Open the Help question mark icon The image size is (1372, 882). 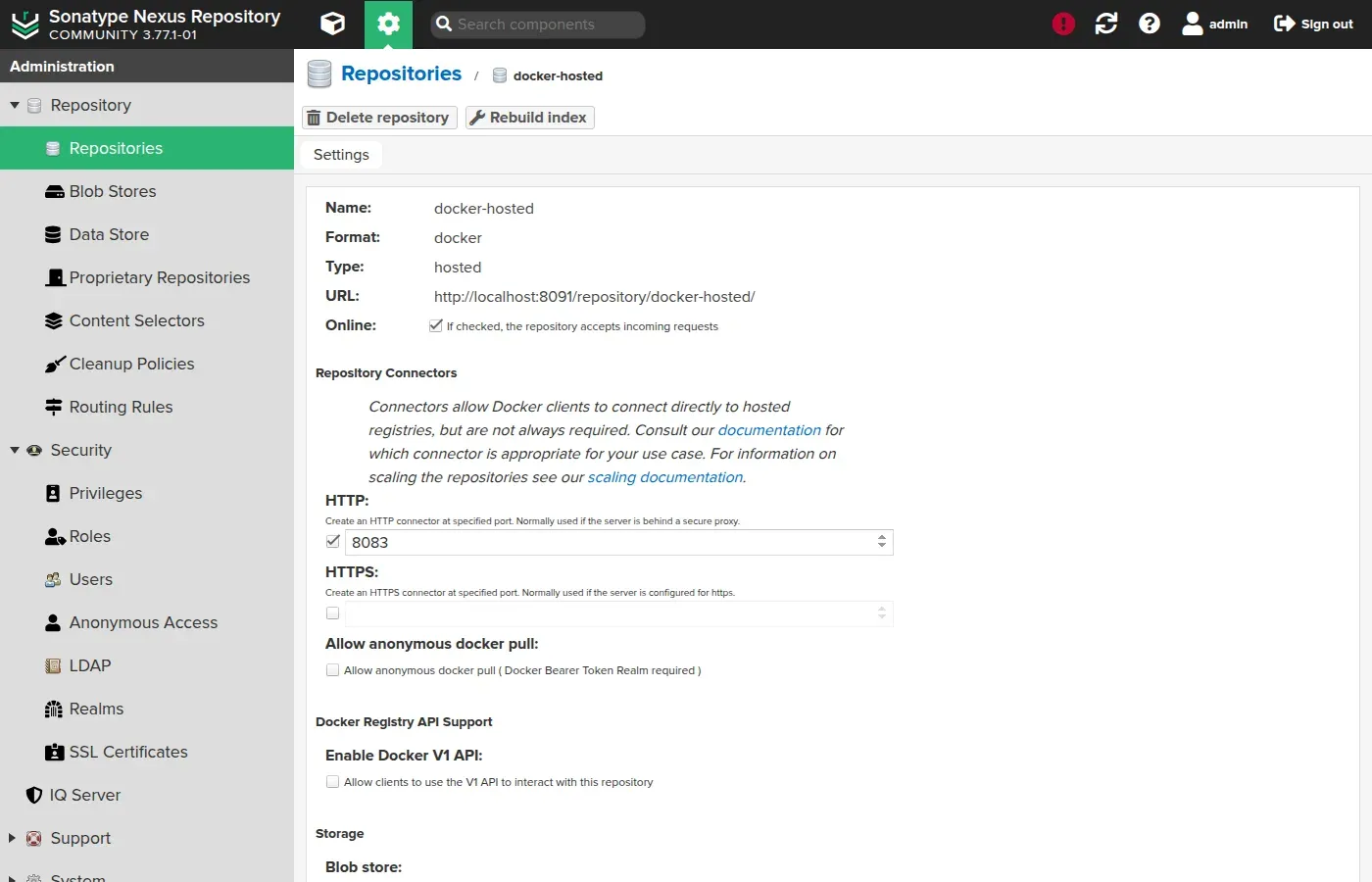coord(1150,24)
